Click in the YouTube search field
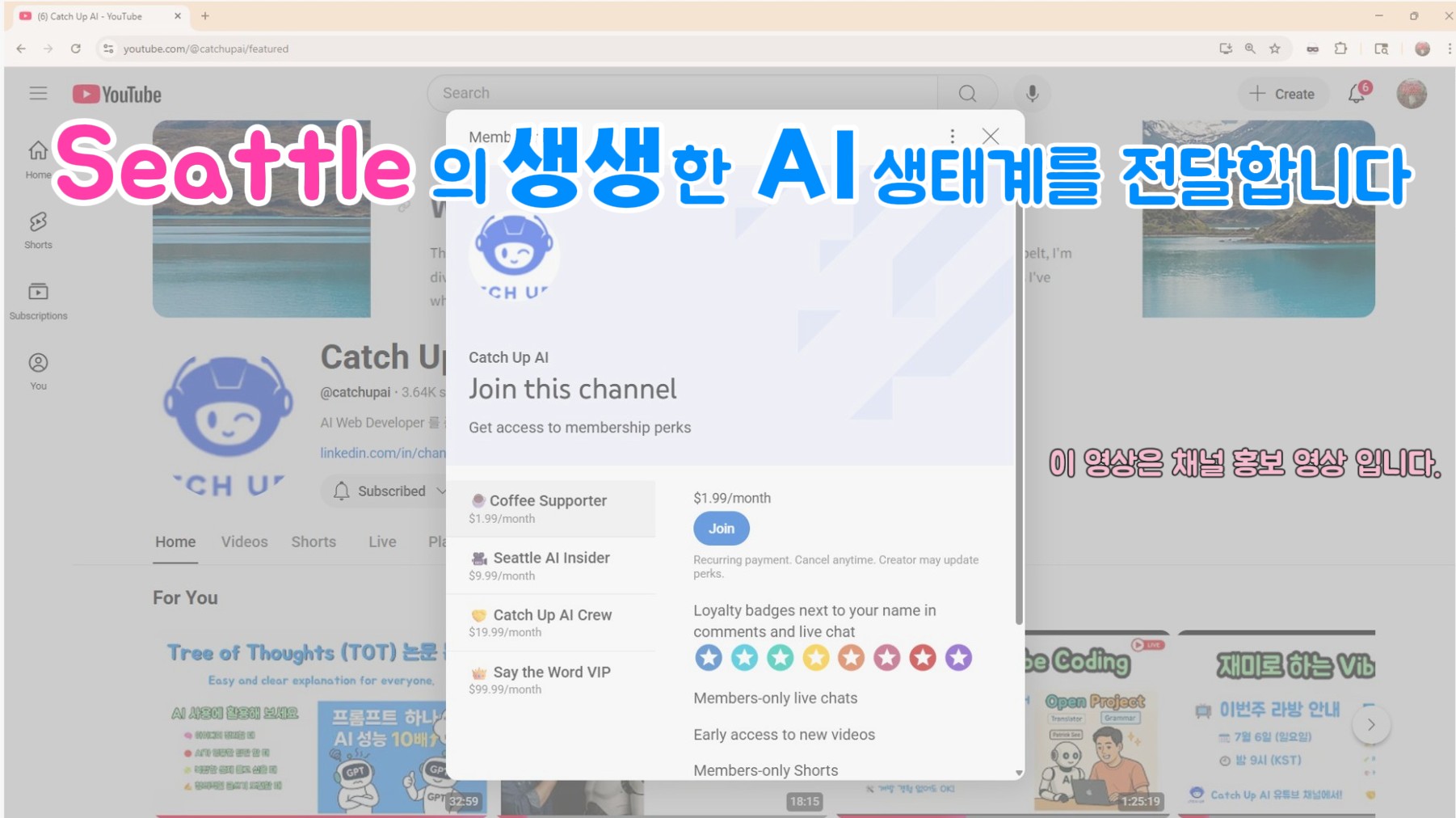1456x818 pixels. pos(683,94)
